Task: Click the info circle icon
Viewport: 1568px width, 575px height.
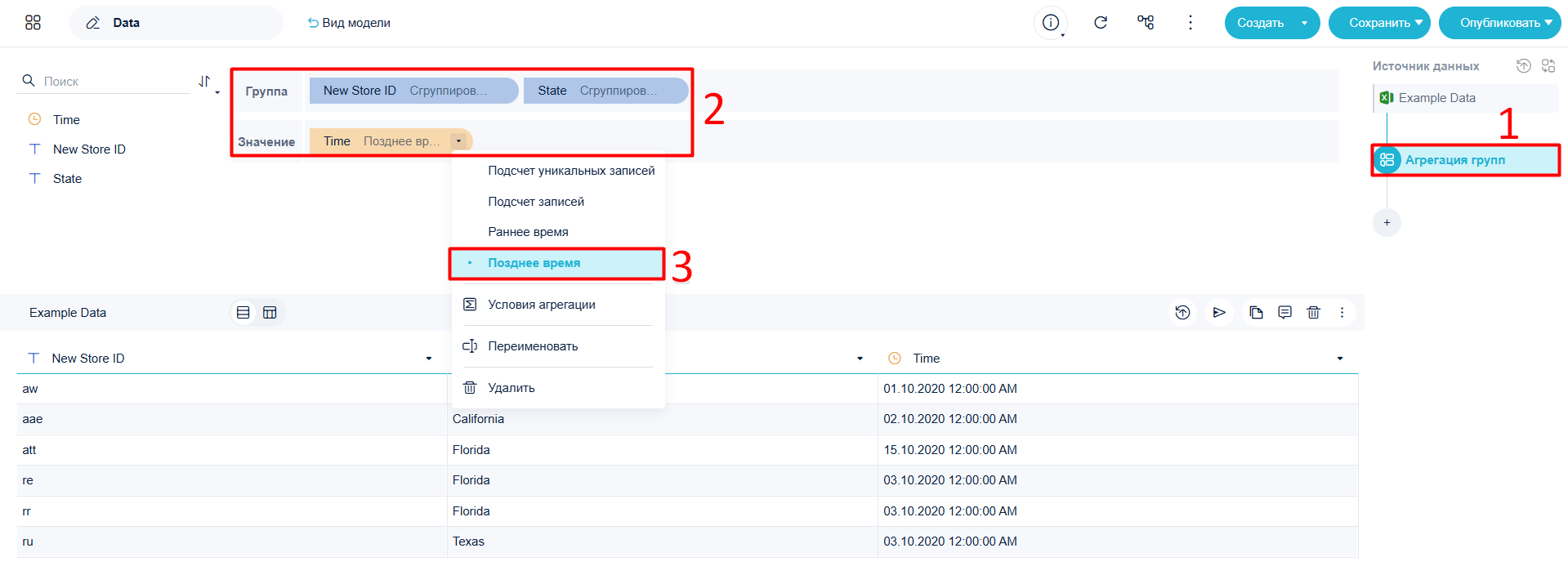Action: pyautogui.click(x=1051, y=23)
